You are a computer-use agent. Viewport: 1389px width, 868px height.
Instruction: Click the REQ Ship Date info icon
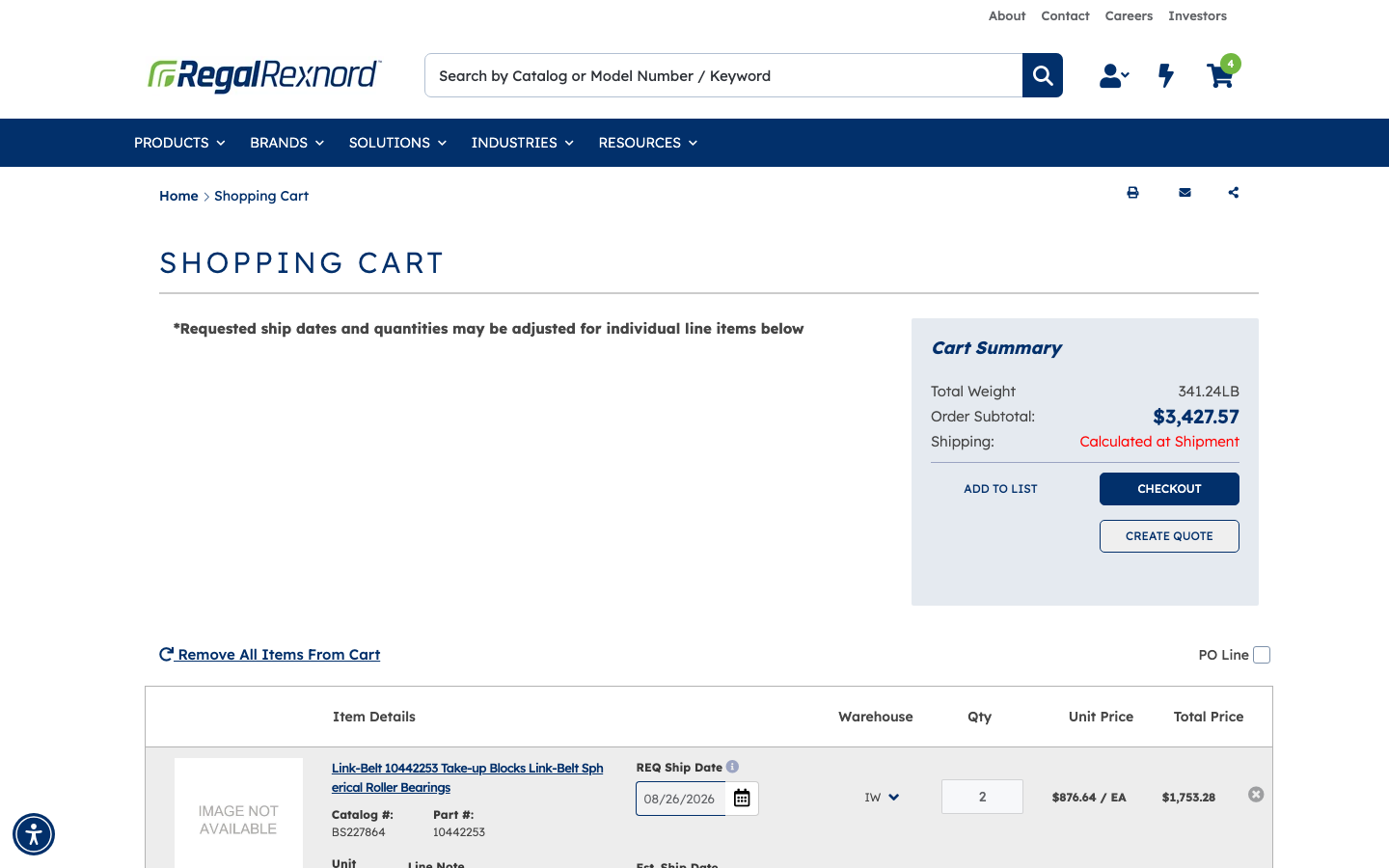[732, 767]
